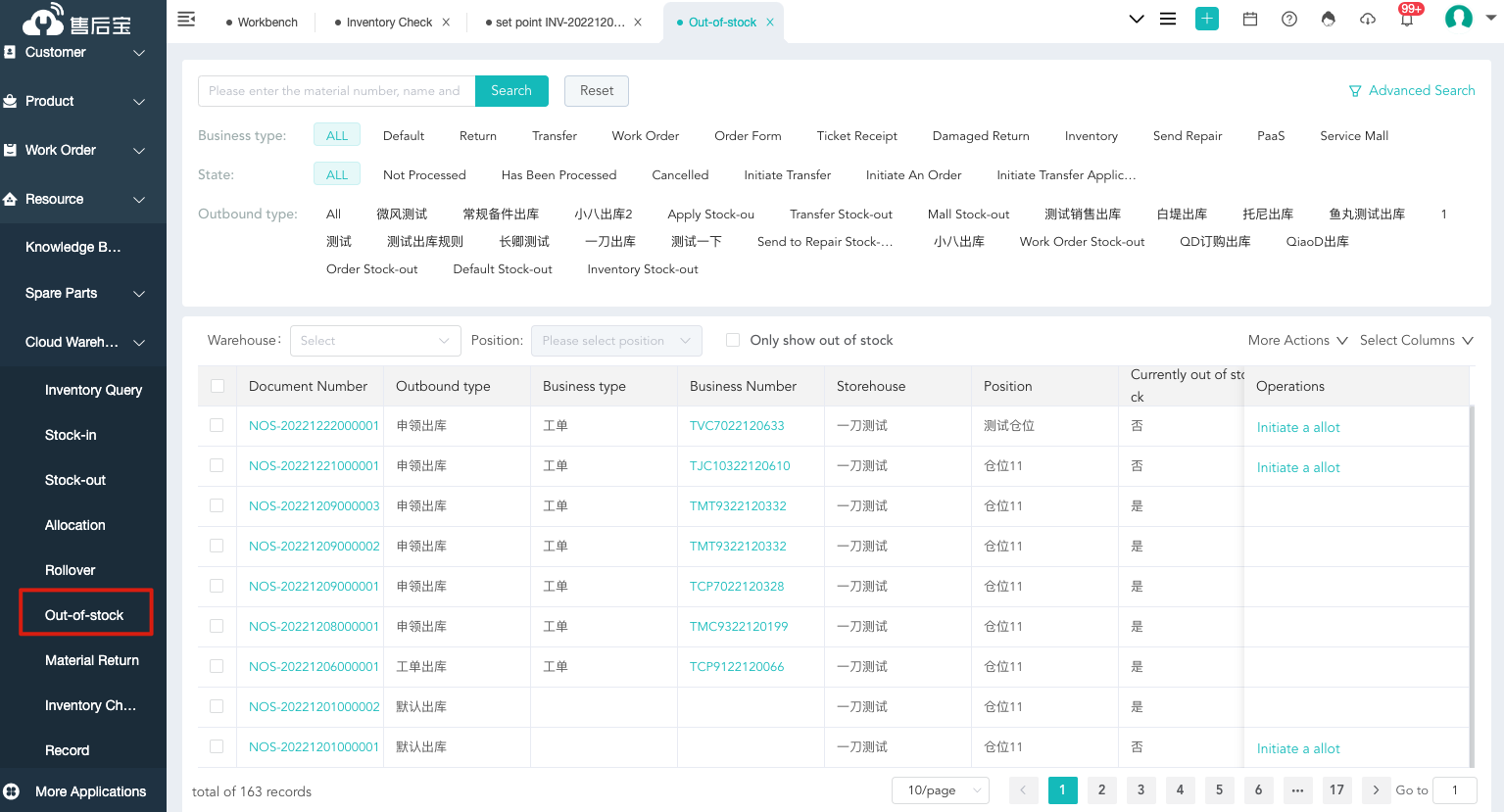Screen dimensions: 1504x812
Task: Open the calendar icon in the top bar
Action: coord(1250,19)
